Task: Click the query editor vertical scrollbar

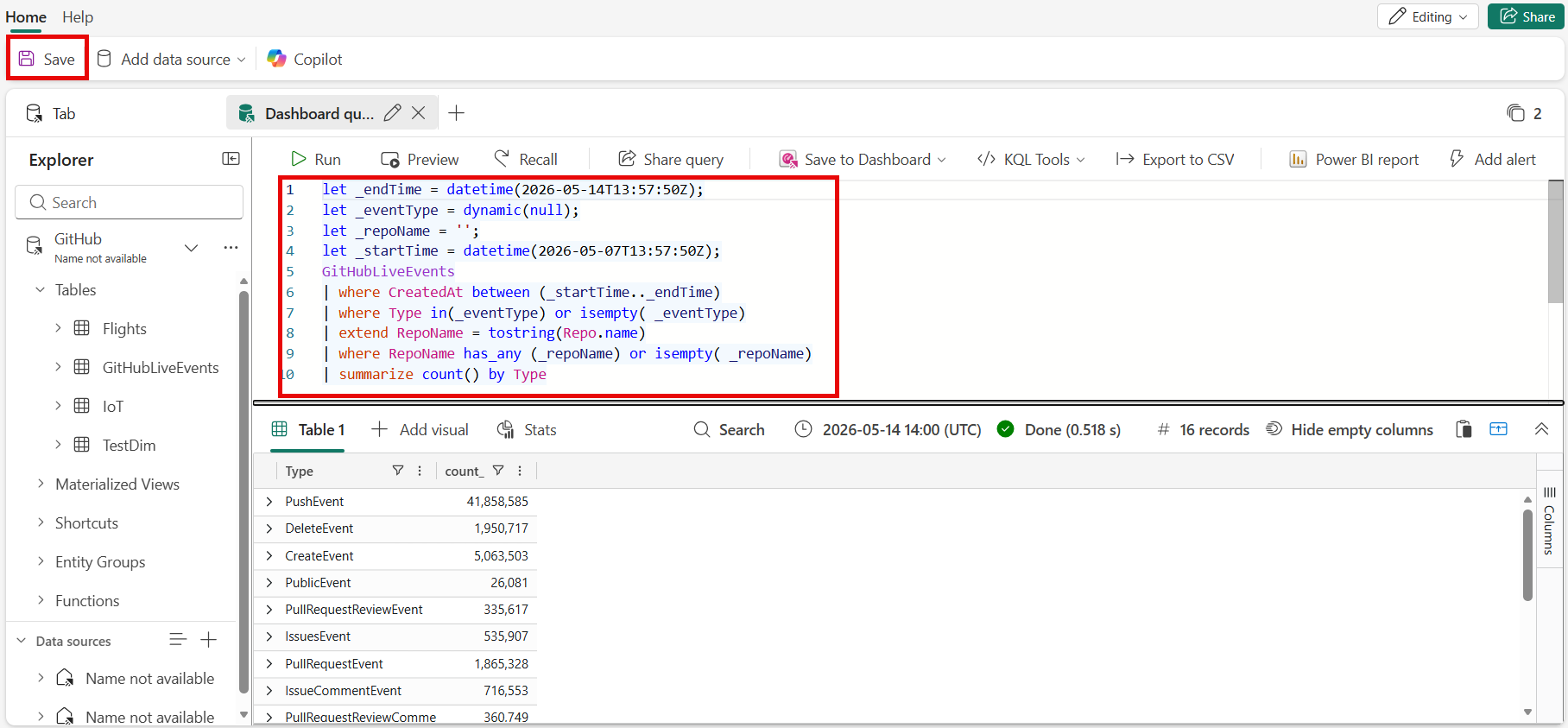Action: [x=1556, y=242]
